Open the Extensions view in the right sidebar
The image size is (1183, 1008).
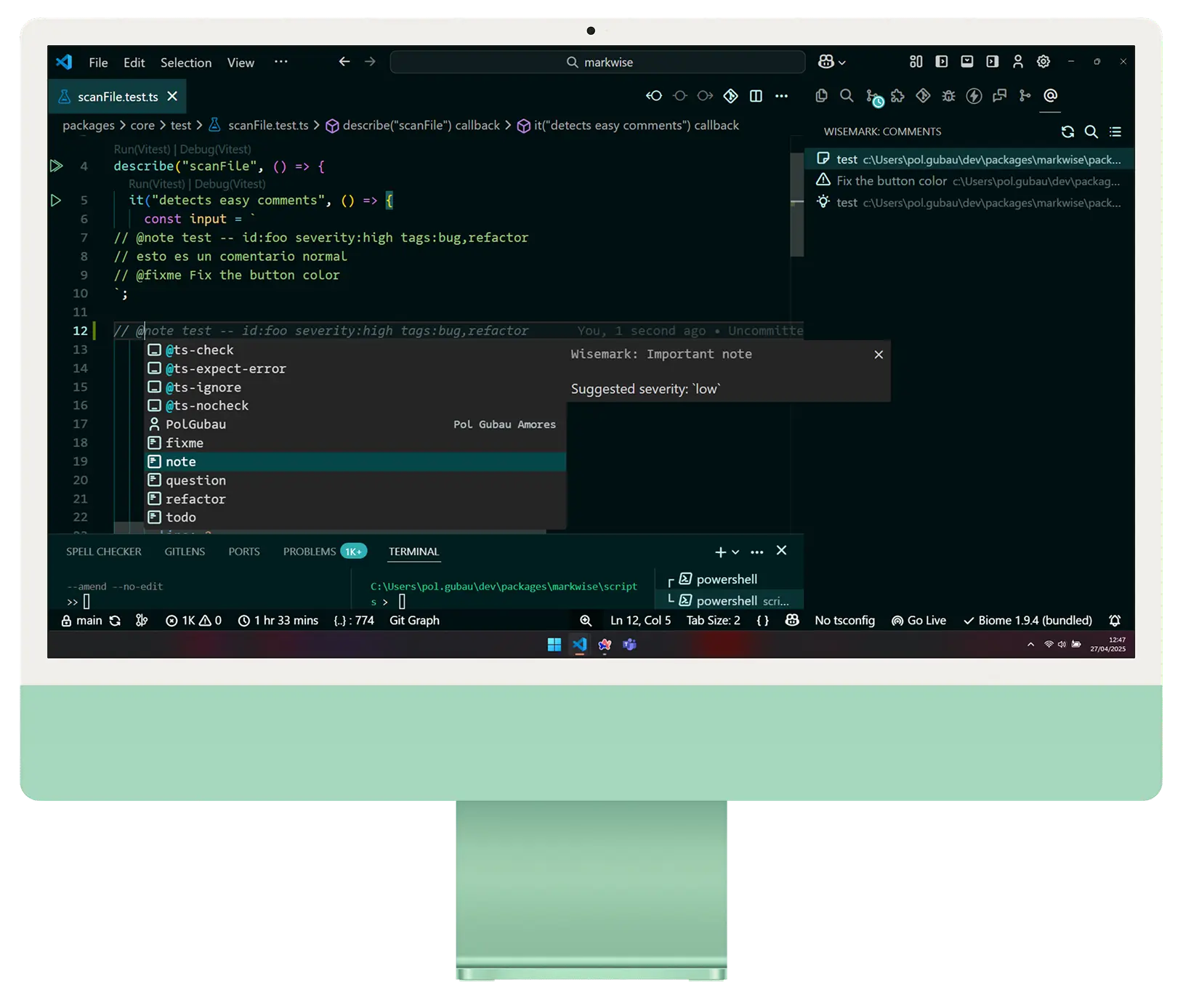pyautogui.click(x=897, y=95)
